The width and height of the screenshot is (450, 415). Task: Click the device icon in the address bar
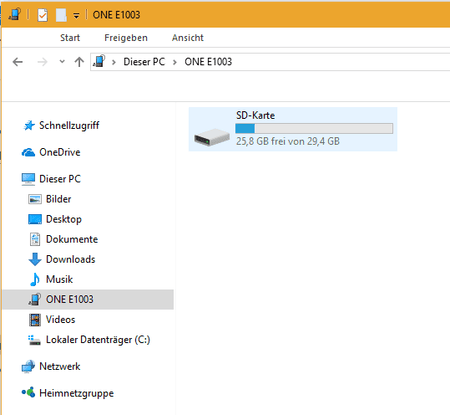(99, 61)
